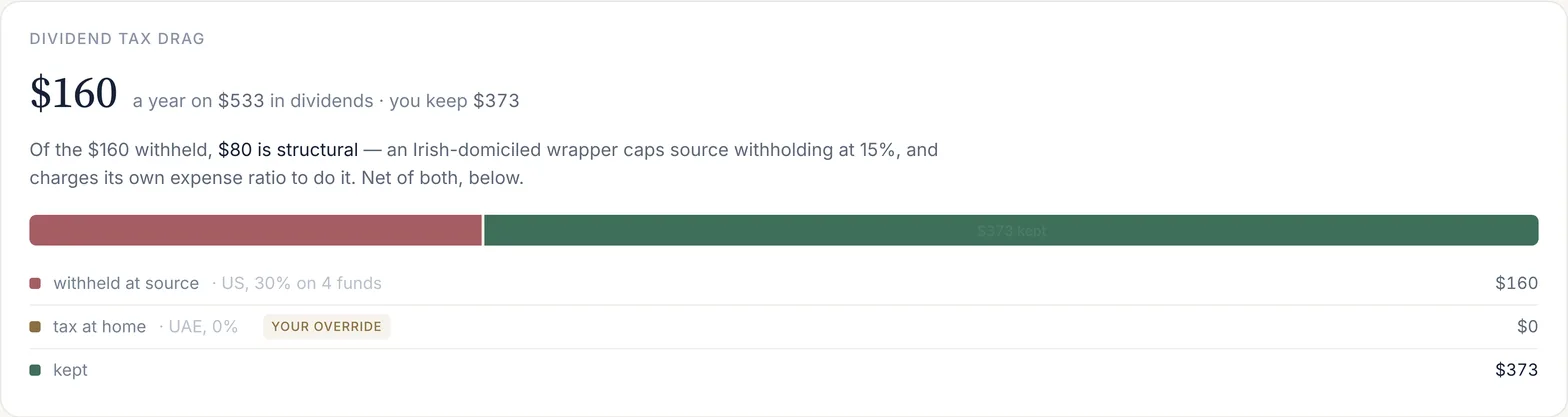The height and width of the screenshot is (417, 1568).
Task: Click the green kept legend swatch
Action: pyautogui.click(x=35, y=370)
